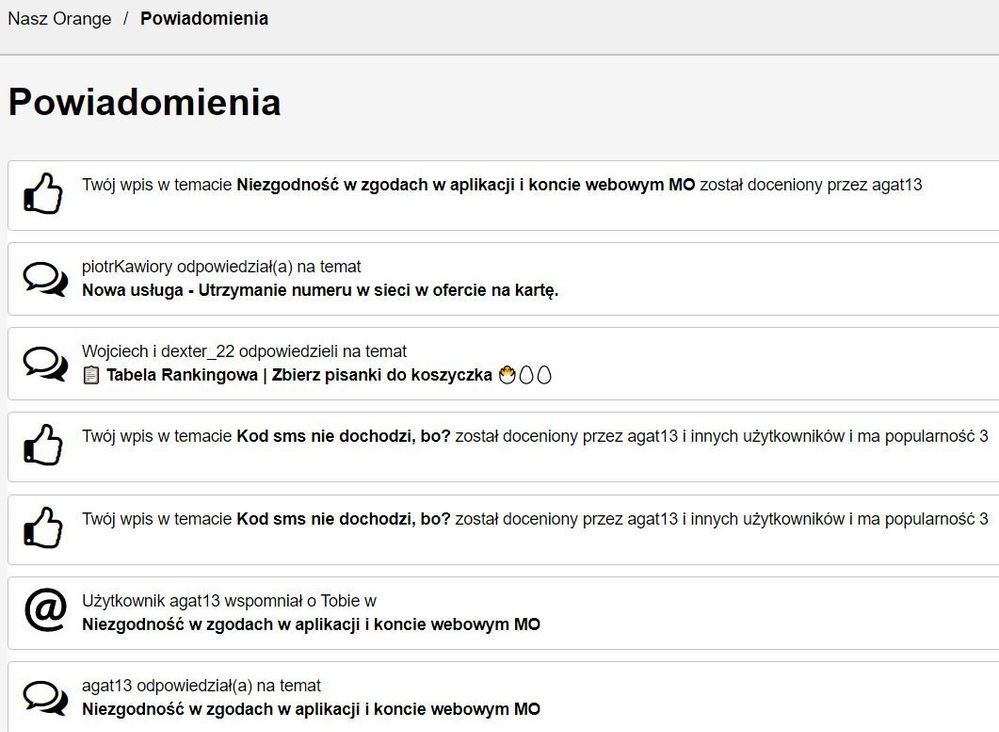The height and width of the screenshot is (732, 999).
Task: Click the thumbs-up icon on the first Kod sms notification
Action: click(44, 446)
